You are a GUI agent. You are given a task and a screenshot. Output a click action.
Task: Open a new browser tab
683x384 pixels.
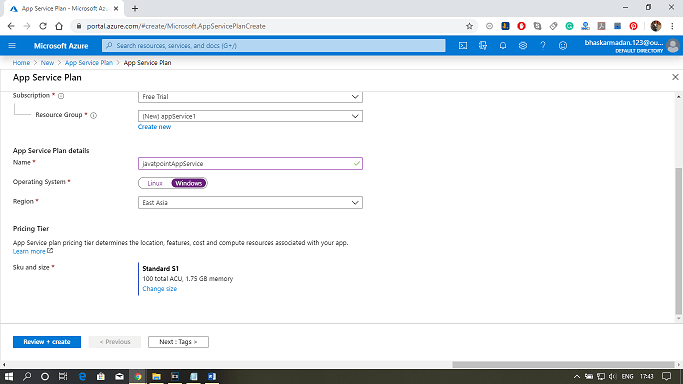135,8
